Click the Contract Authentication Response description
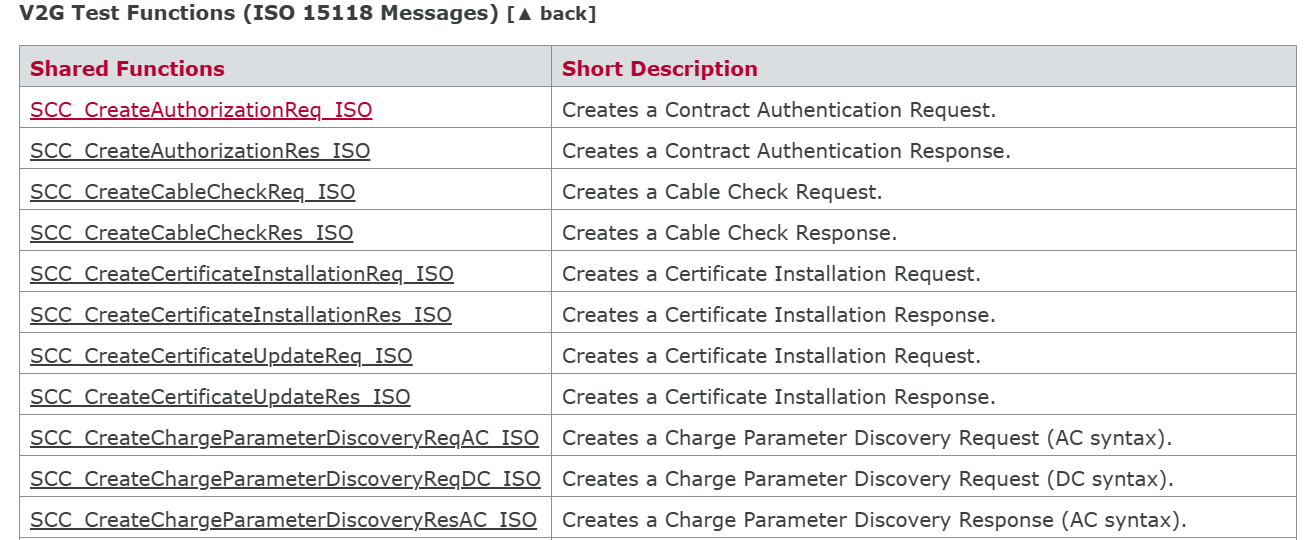The width and height of the screenshot is (1304, 540). pyautogui.click(x=786, y=151)
